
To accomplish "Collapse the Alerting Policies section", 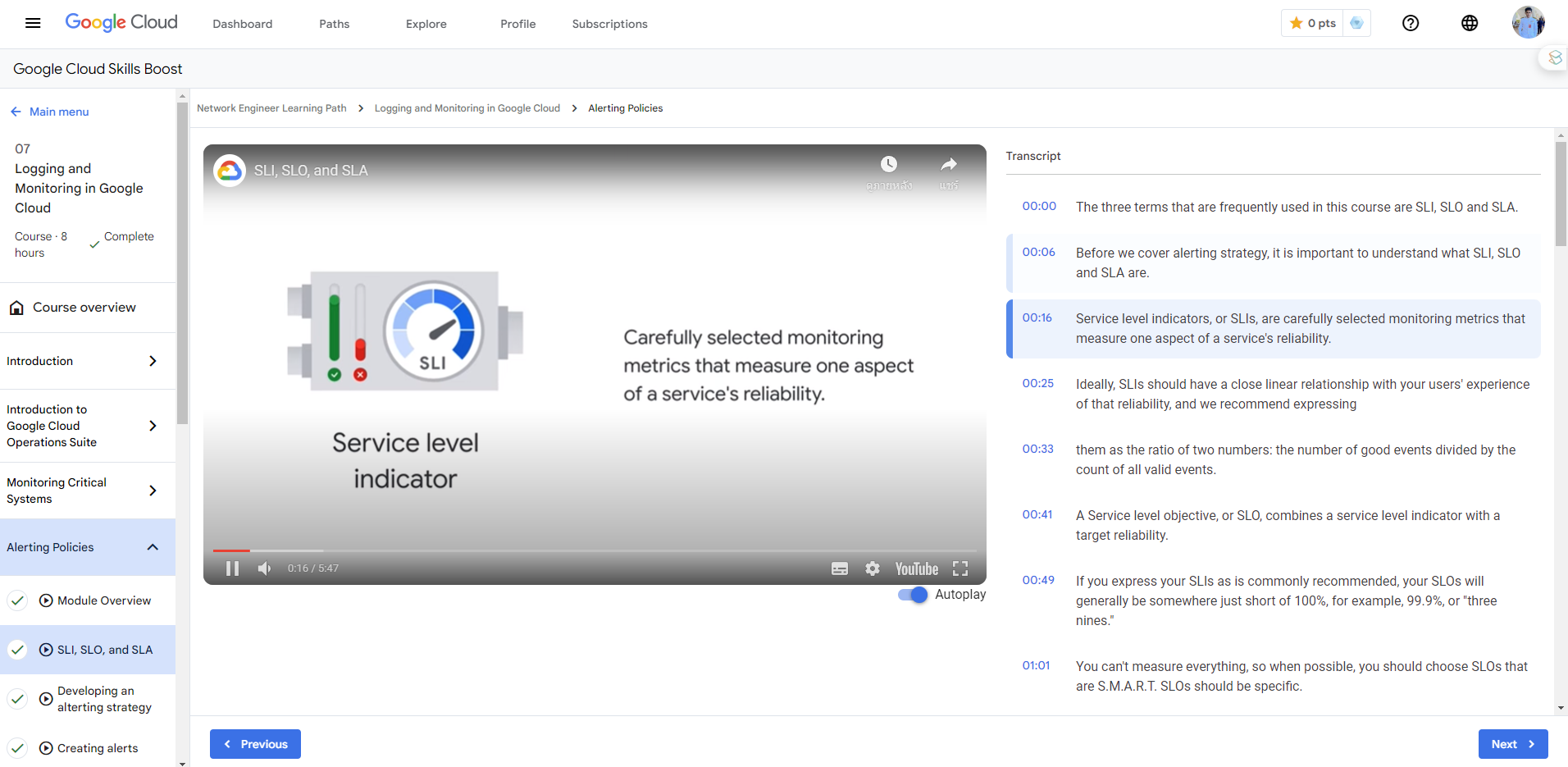I will (153, 547).
